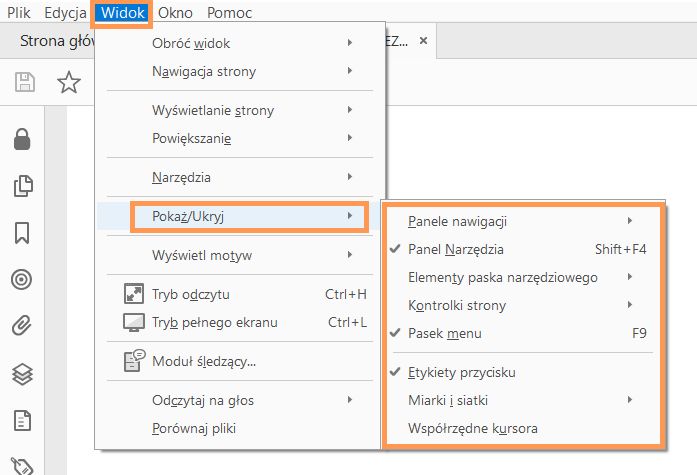This screenshot has height=475, width=697.
Task: Click the Ctrl+L shortcut text
Action: coord(347,322)
